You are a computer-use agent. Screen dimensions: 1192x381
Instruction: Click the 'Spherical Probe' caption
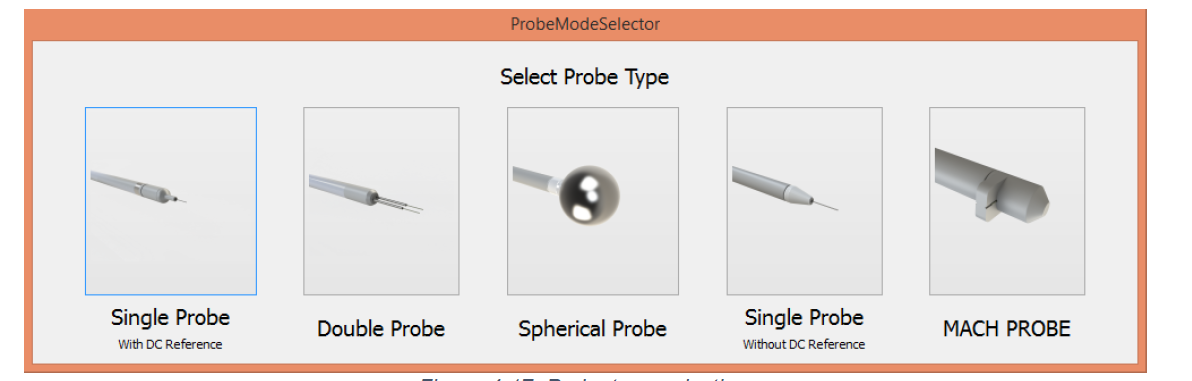click(592, 329)
